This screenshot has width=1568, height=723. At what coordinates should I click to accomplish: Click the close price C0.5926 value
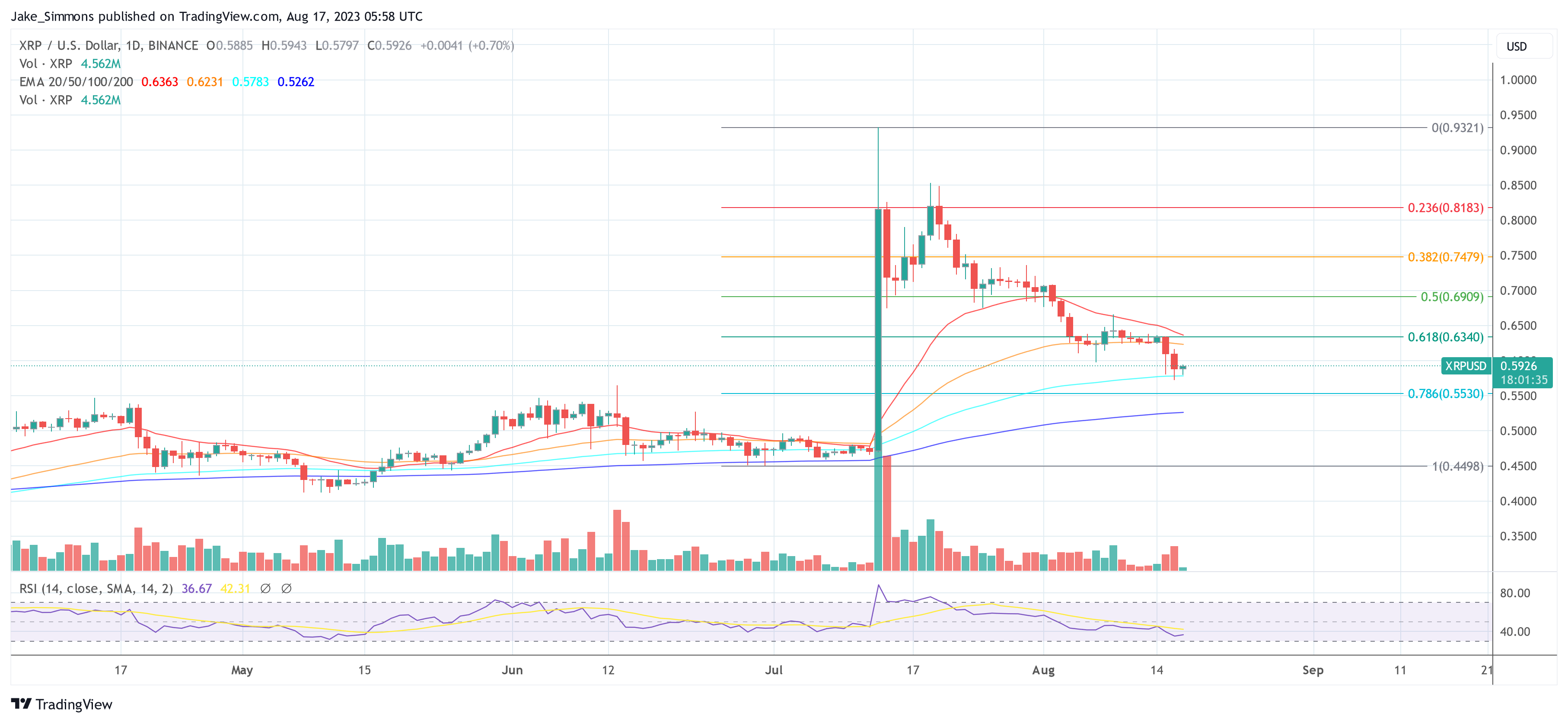tap(389, 46)
